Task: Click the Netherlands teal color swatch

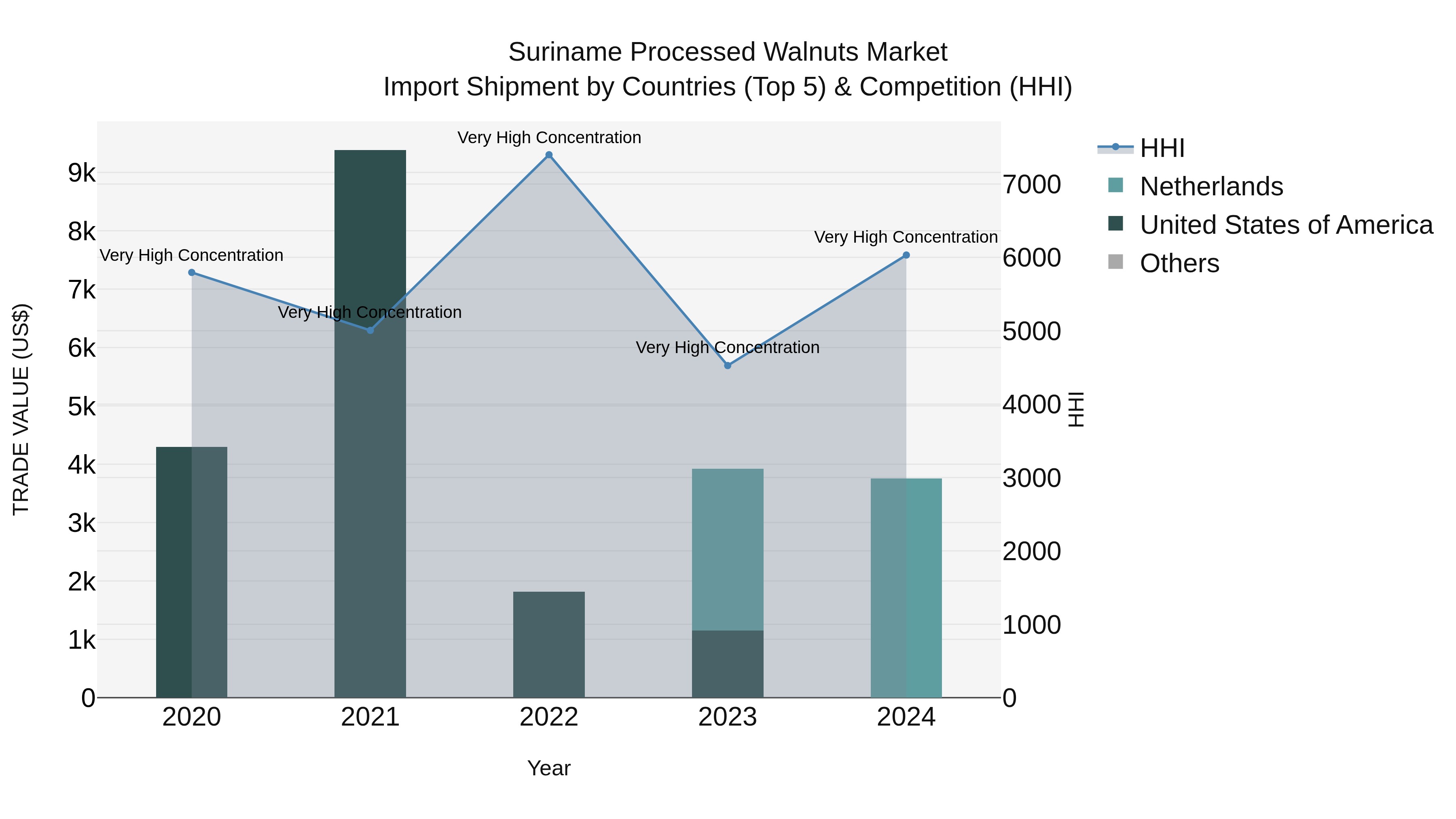Action: point(1116,185)
